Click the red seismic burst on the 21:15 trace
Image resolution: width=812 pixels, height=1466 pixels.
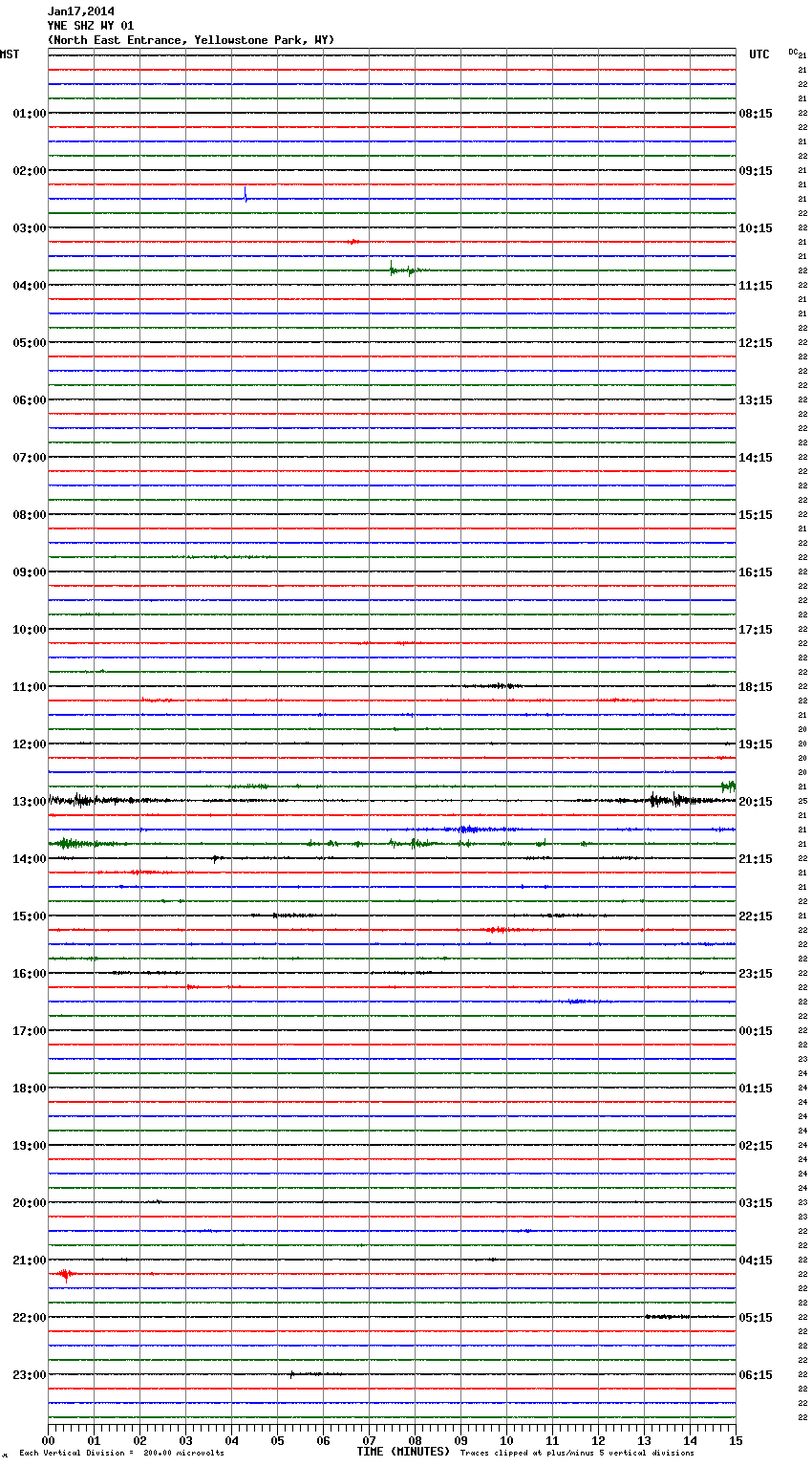coord(65,1274)
